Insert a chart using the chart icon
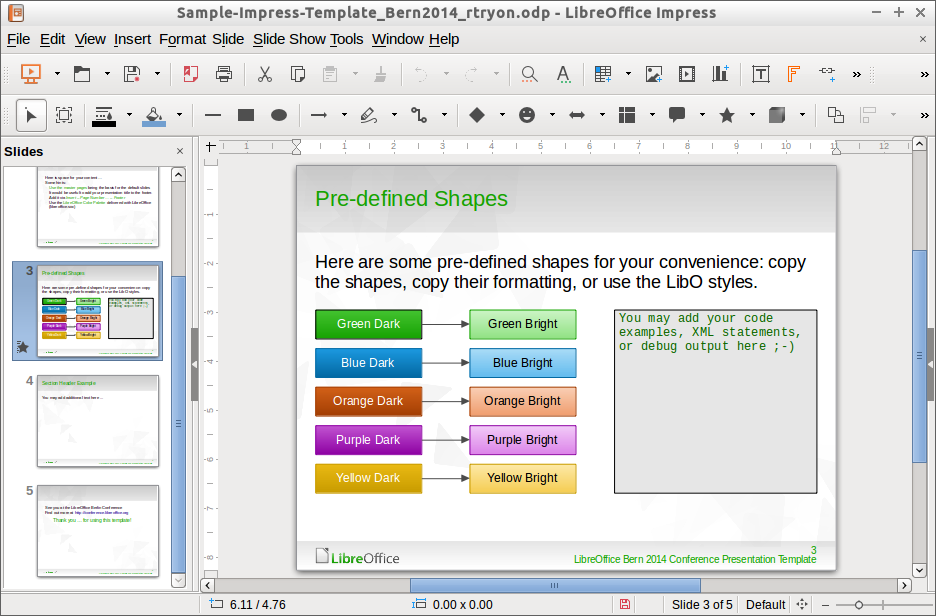Viewport: 936px width, 616px height. (720, 74)
